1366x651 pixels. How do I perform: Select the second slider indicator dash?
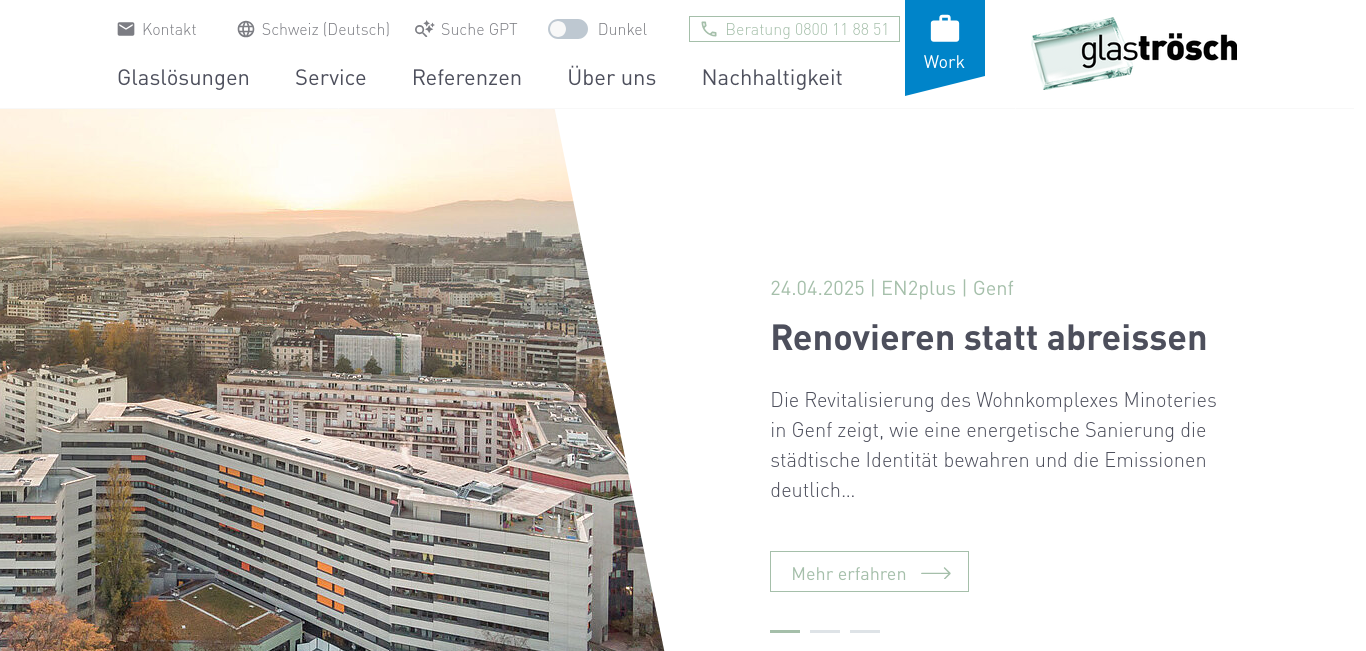(825, 631)
